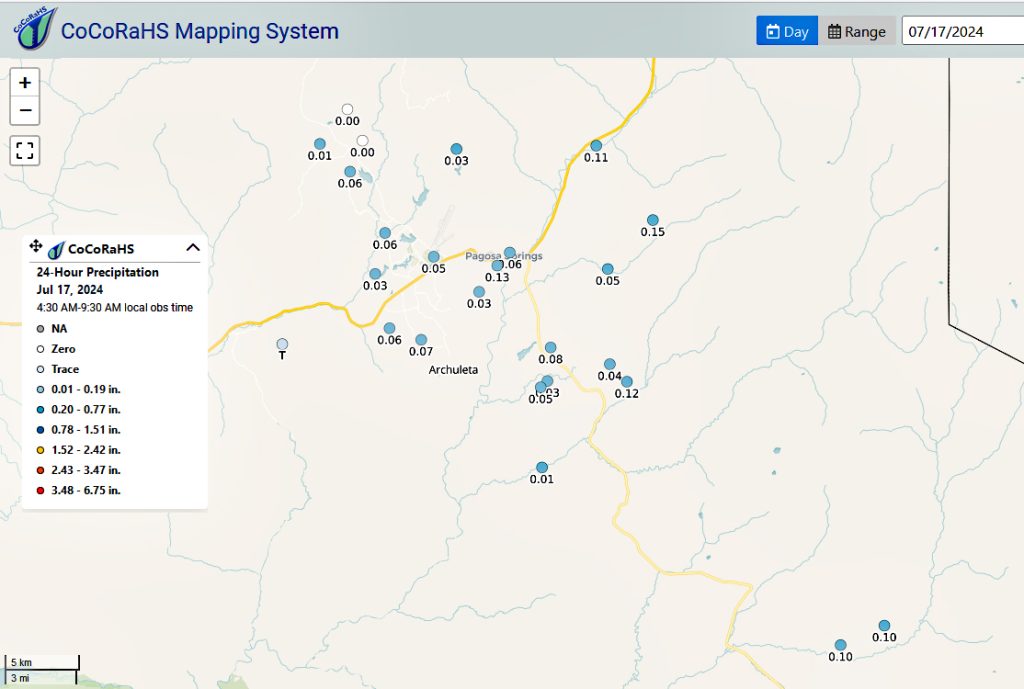1024x689 pixels.
Task: Click the 0.12 station marker
Action: (627, 381)
